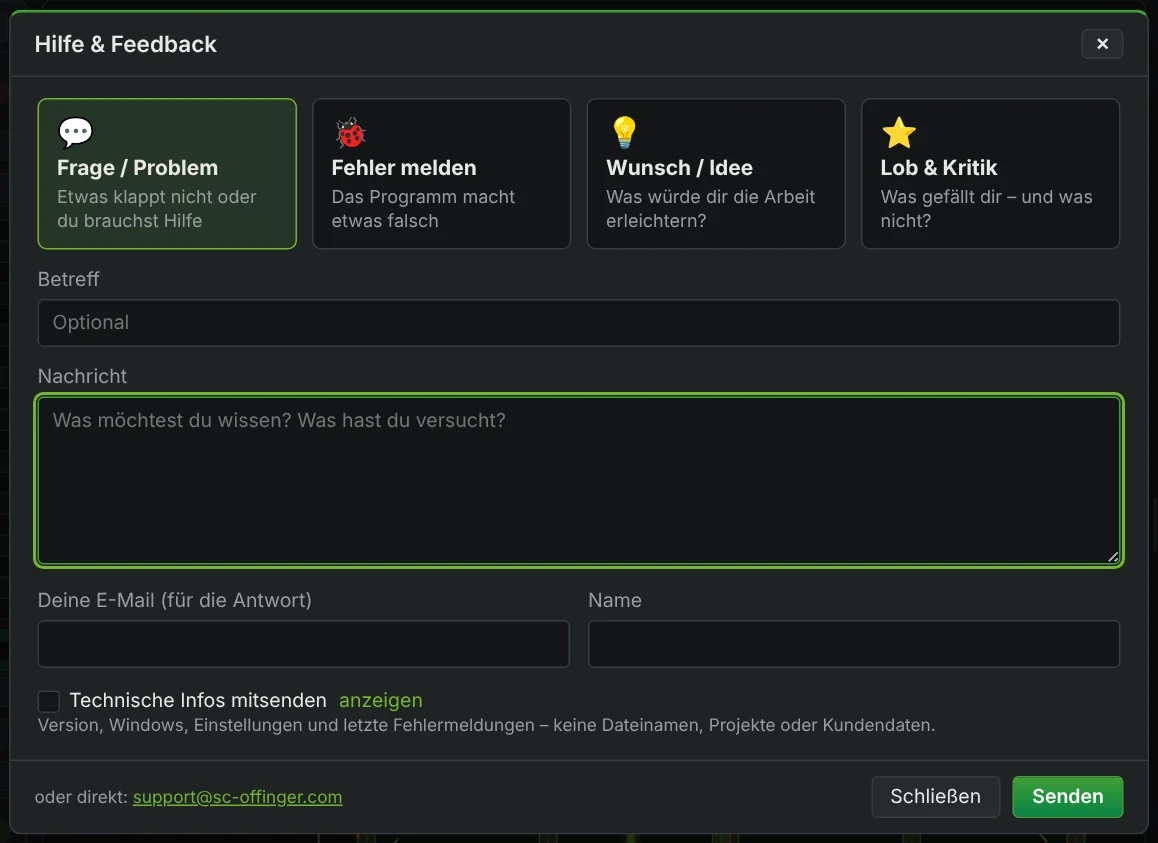Screen dimensions: 1158x843
Task: Submit feedback with the Senden button
Action: 1068,796
